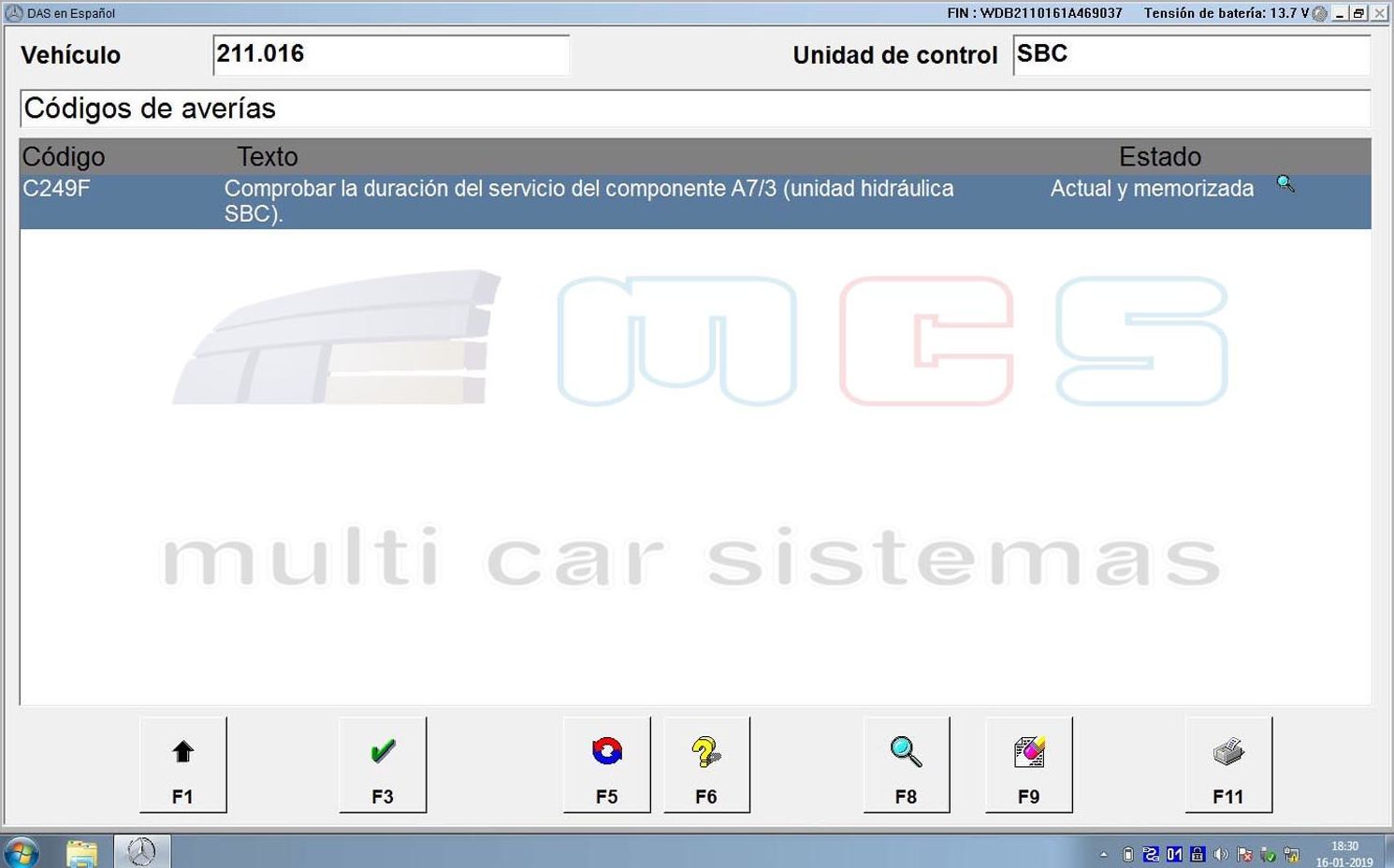1394x868 pixels.
Task: Click the Texto column header
Action: coord(268,156)
